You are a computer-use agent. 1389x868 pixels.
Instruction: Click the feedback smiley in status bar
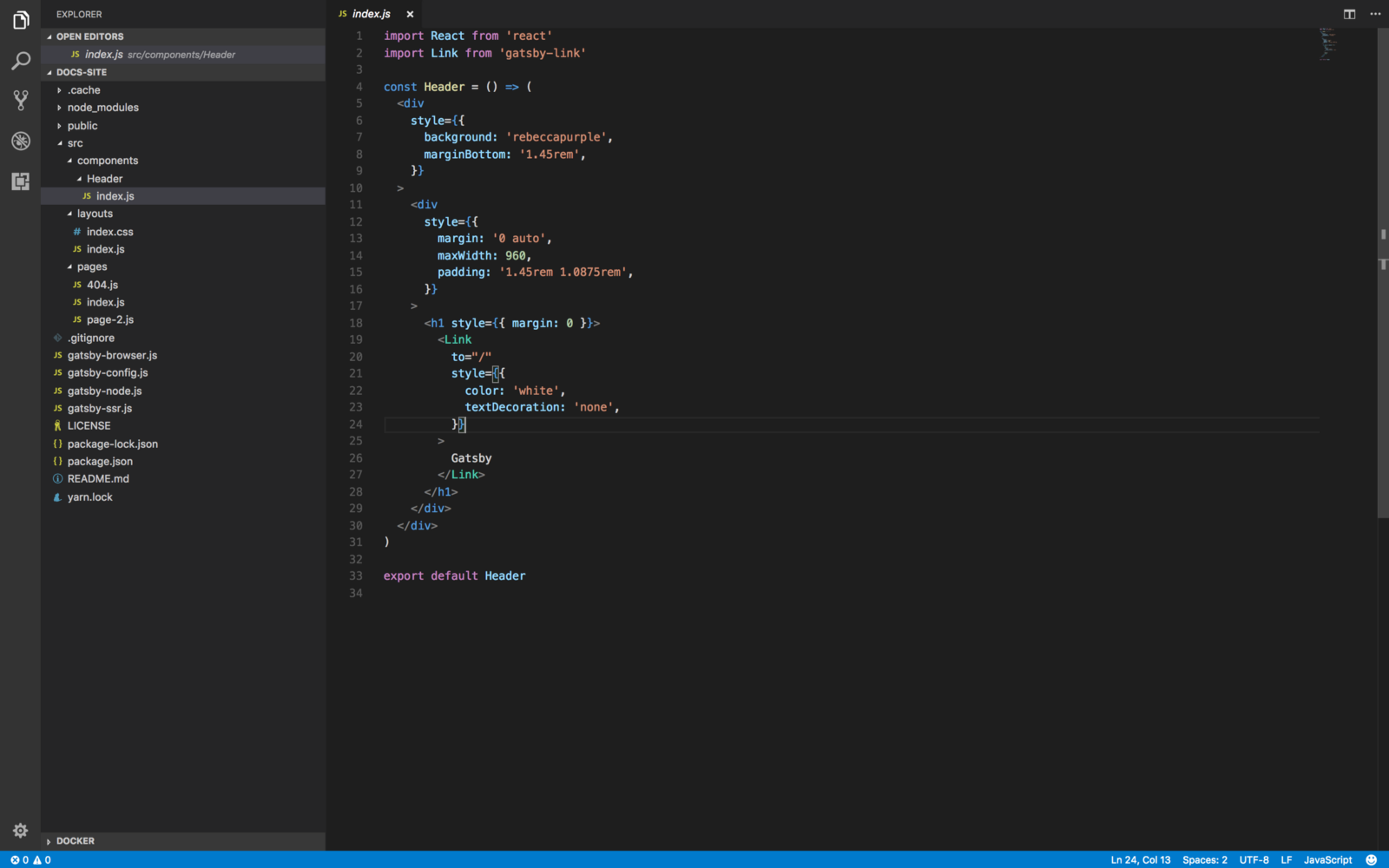pos(1372,859)
